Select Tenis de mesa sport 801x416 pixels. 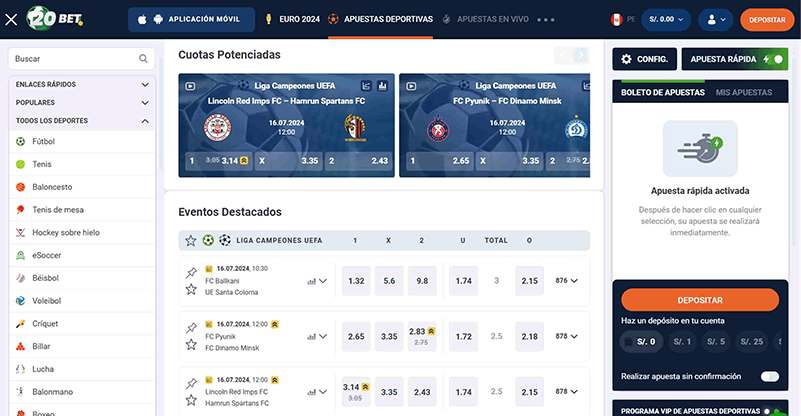pos(82,210)
